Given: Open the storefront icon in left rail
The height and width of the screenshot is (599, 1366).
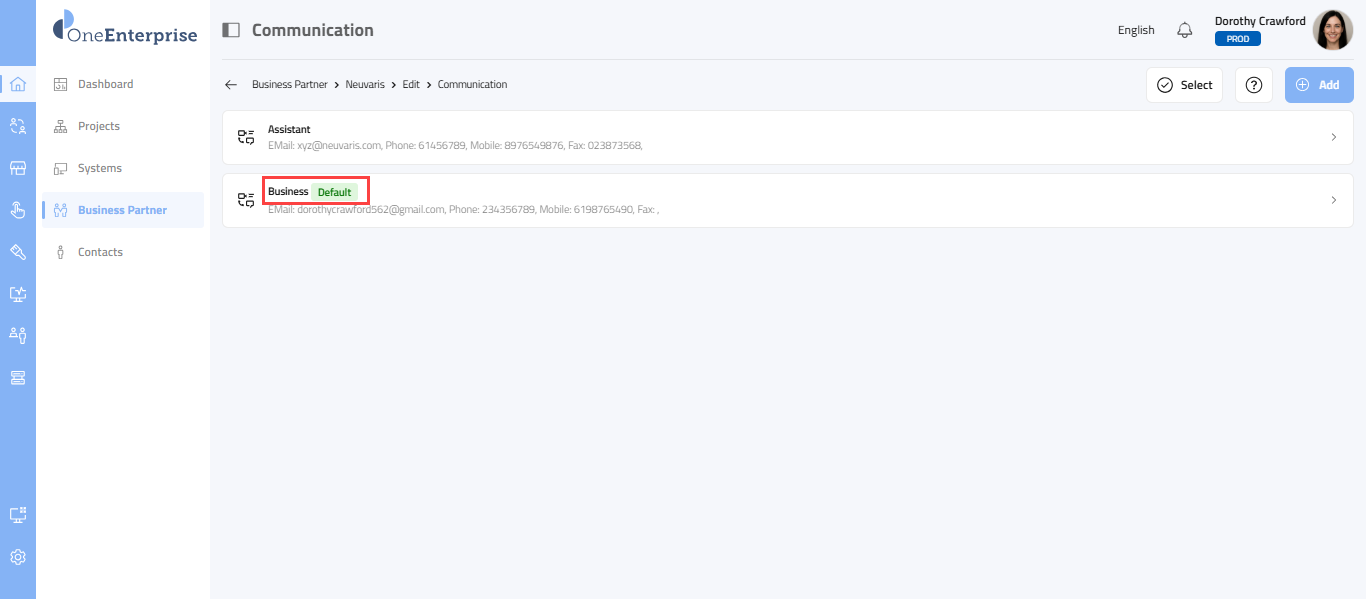Looking at the screenshot, I should click(17, 168).
